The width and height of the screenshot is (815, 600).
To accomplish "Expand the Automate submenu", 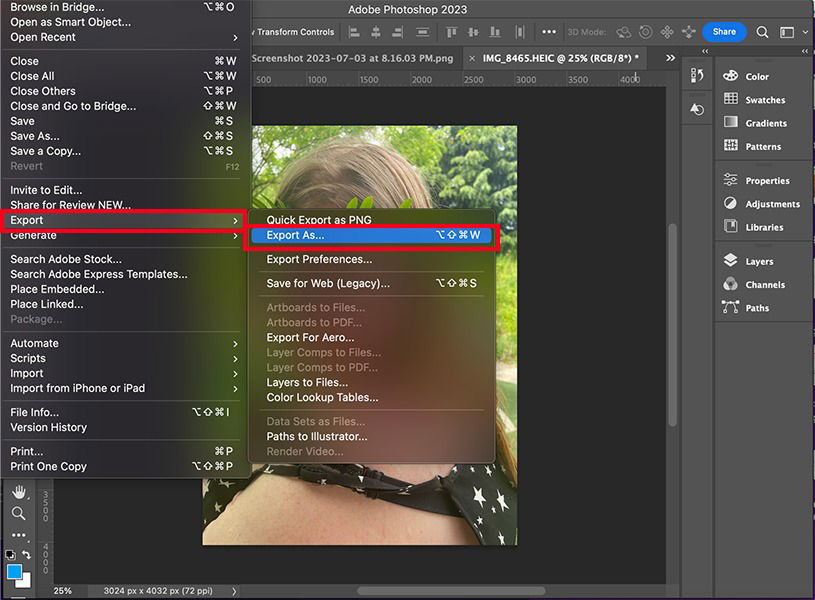I will [34, 342].
